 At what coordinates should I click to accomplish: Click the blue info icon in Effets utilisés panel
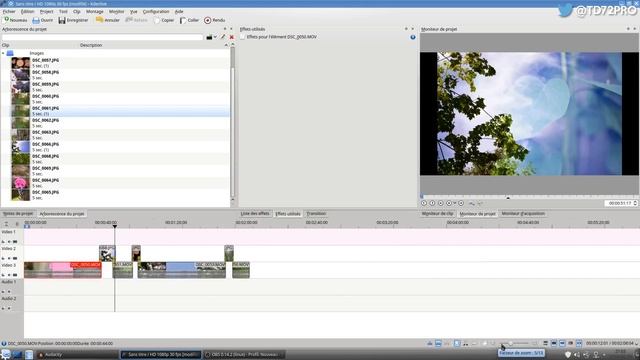pos(413,37)
